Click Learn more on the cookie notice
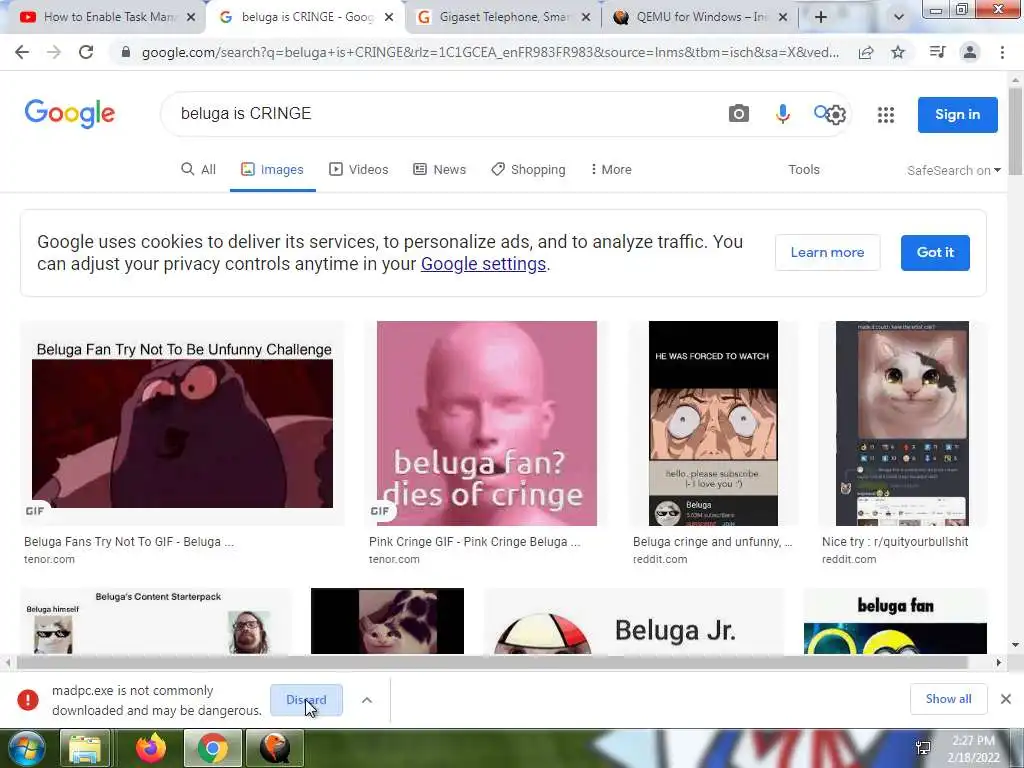Screen dimensions: 1024x768 tap(827, 253)
